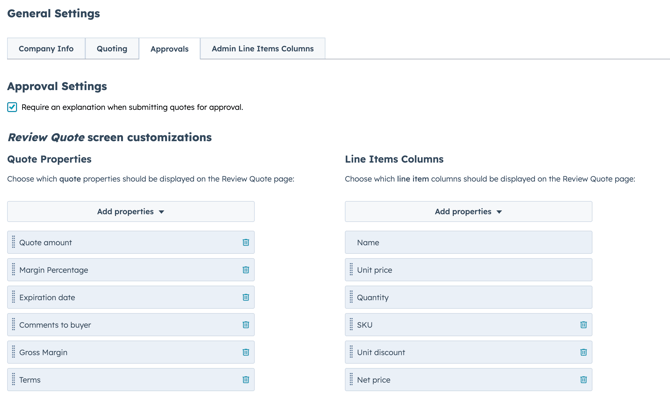This screenshot has height=401, width=670.
Task: Remove the Unit discount column
Action: click(x=583, y=353)
